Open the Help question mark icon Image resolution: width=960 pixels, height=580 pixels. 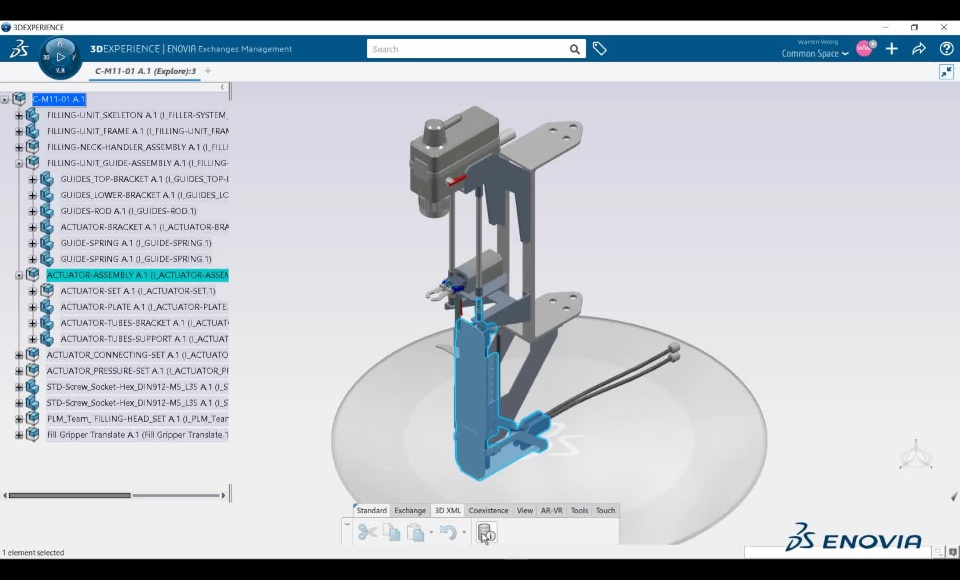(x=947, y=49)
